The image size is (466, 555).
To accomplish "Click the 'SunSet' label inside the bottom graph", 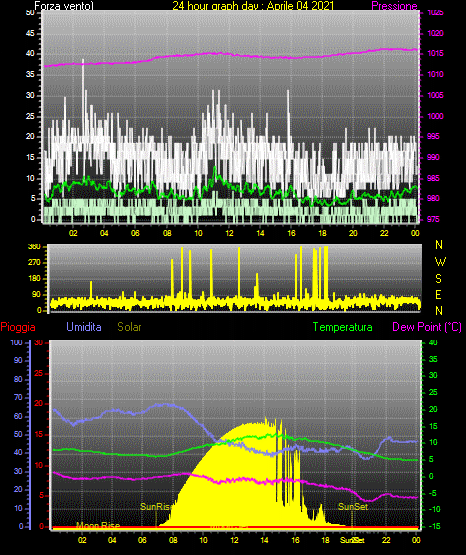I will (x=353, y=507).
